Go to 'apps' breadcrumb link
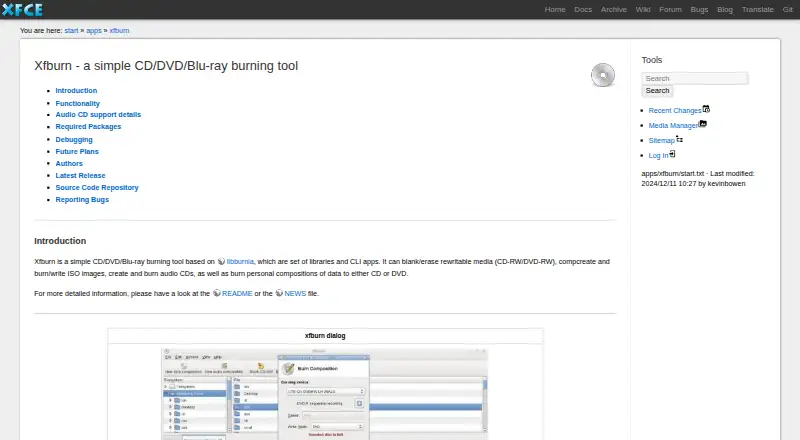 [94, 31]
